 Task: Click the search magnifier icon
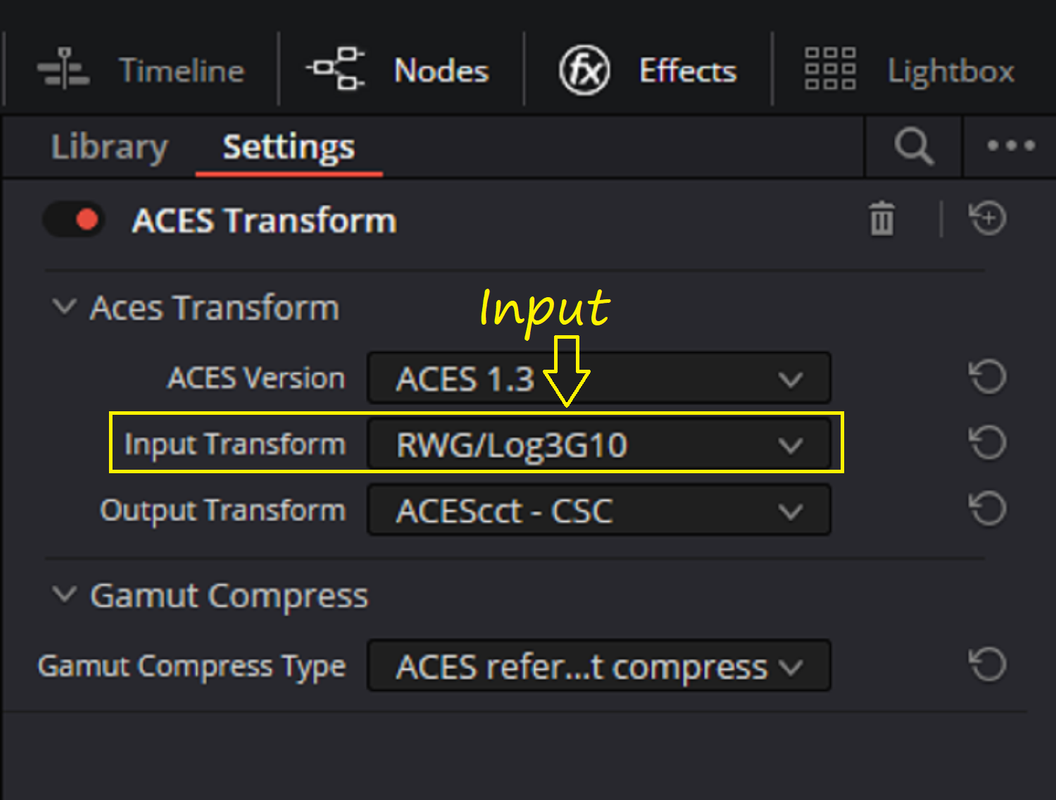tap(914, 146)
